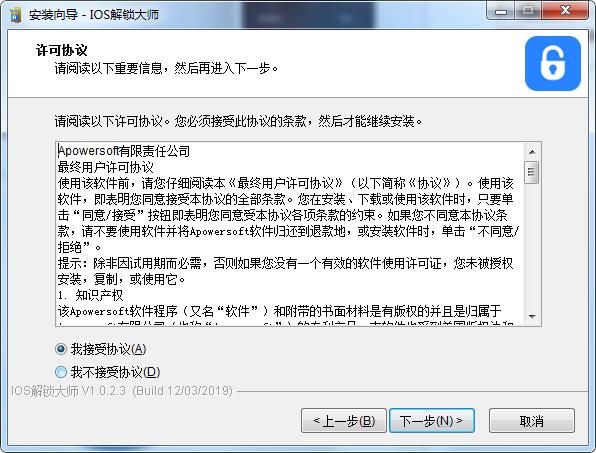Close the IOS解锁大师 setup window

click(x=565, y=11)
